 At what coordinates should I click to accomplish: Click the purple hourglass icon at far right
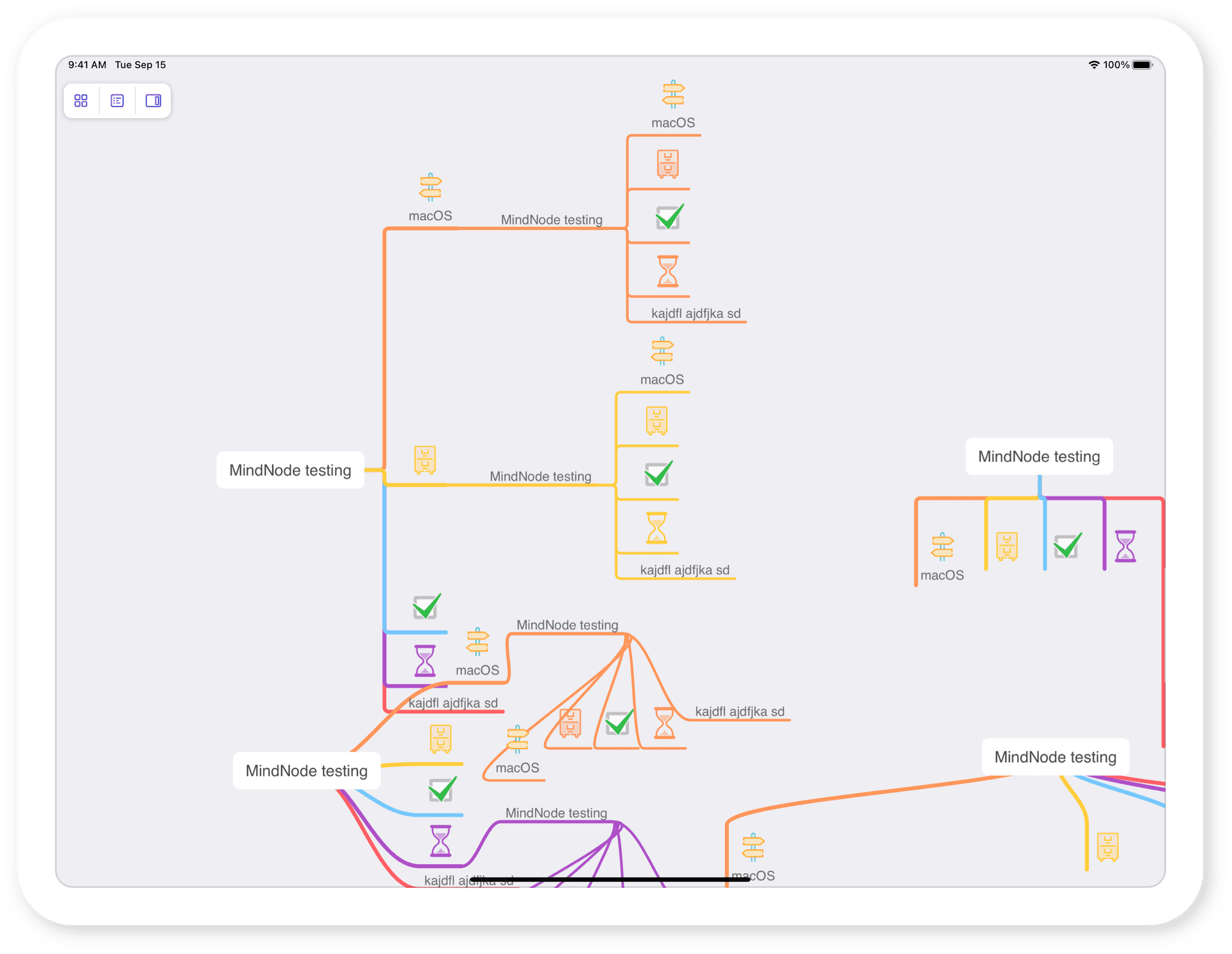(1125, 546)
